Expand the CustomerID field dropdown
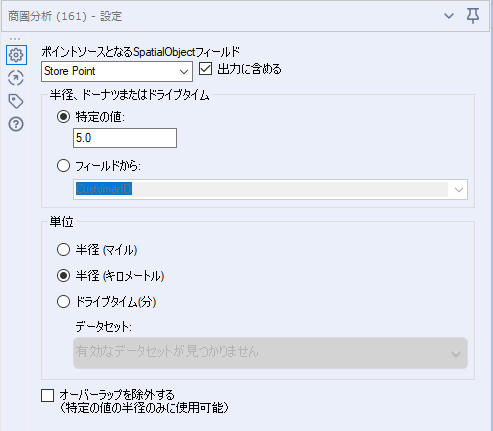The height and width of the screenshot is (431, 493). point(270,189)
